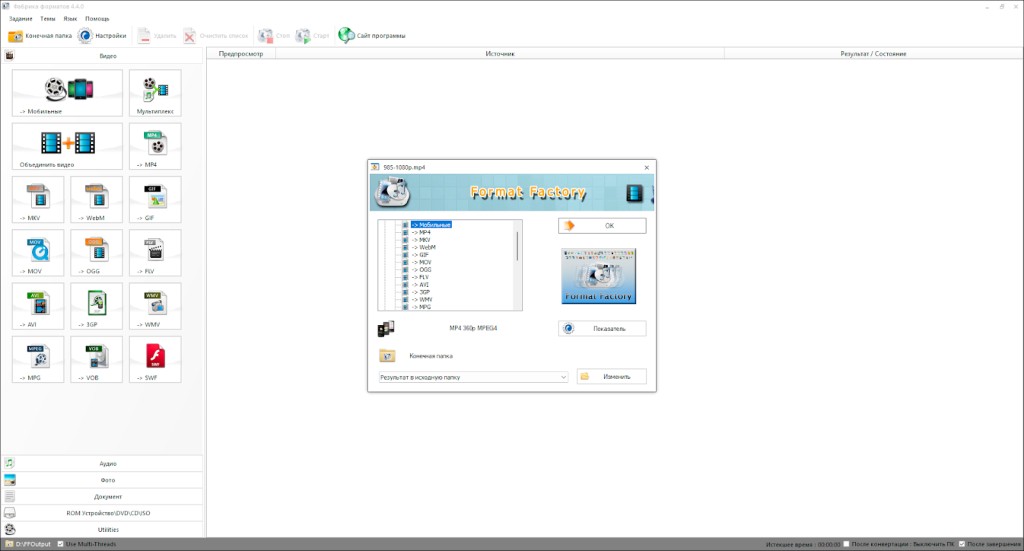This screenshot has width=1024, height=551.
Task: Select -> MOV in dialog tree
Action: (x=421, y=262)
